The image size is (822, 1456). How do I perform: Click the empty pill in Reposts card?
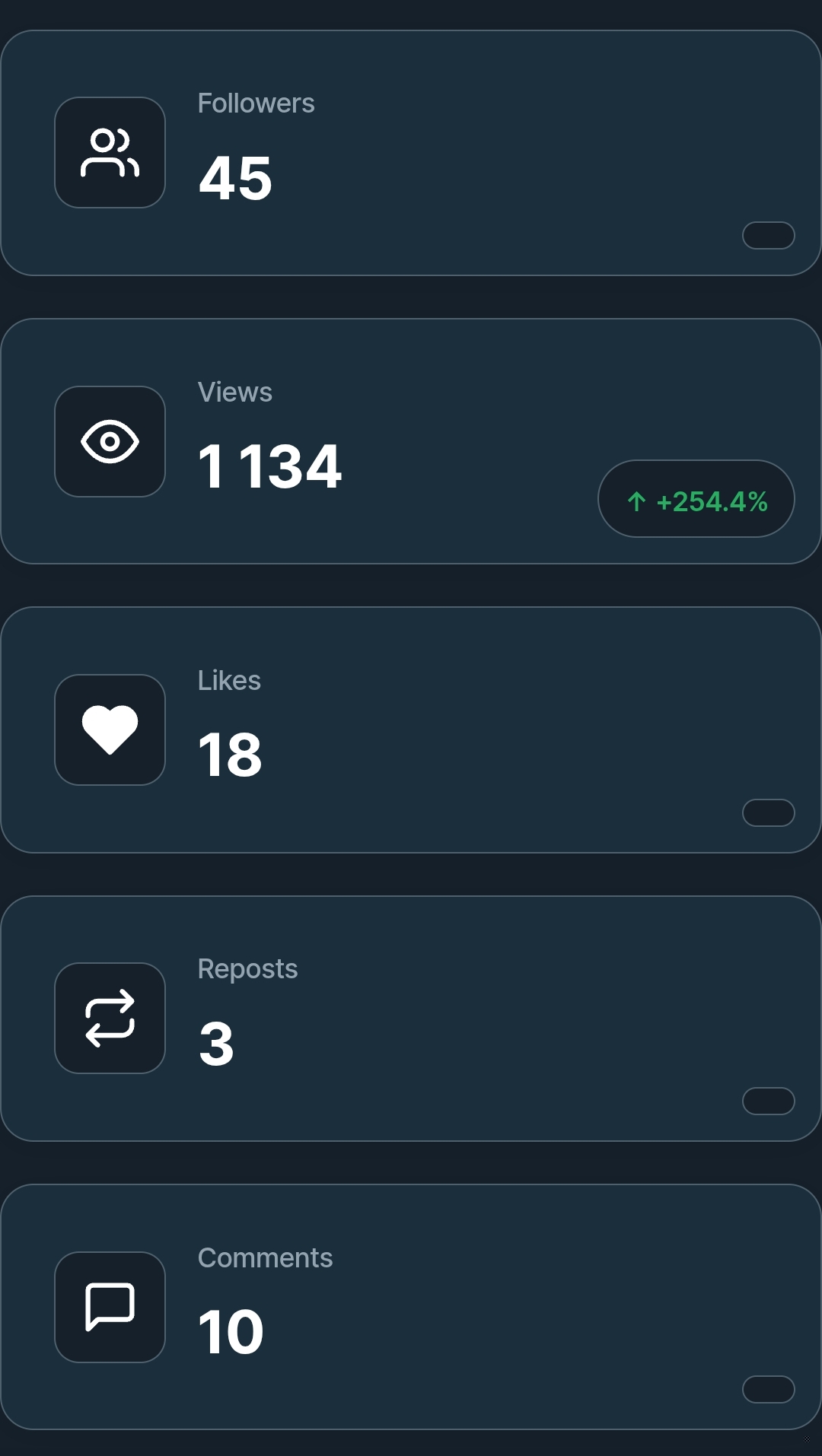point(768,1101)
